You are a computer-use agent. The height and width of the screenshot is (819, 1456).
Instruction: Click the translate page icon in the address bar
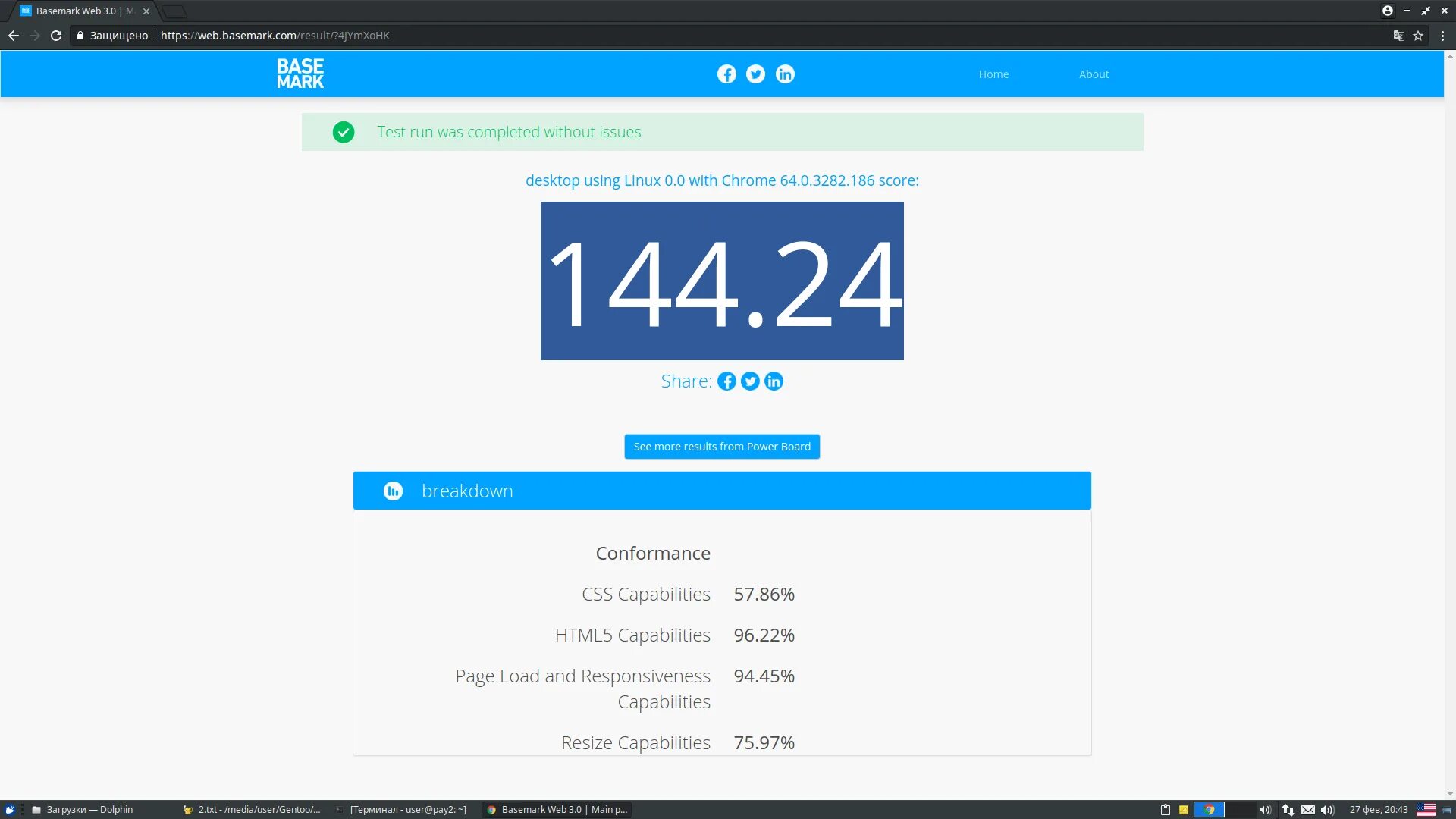[x=1399, y=36]
